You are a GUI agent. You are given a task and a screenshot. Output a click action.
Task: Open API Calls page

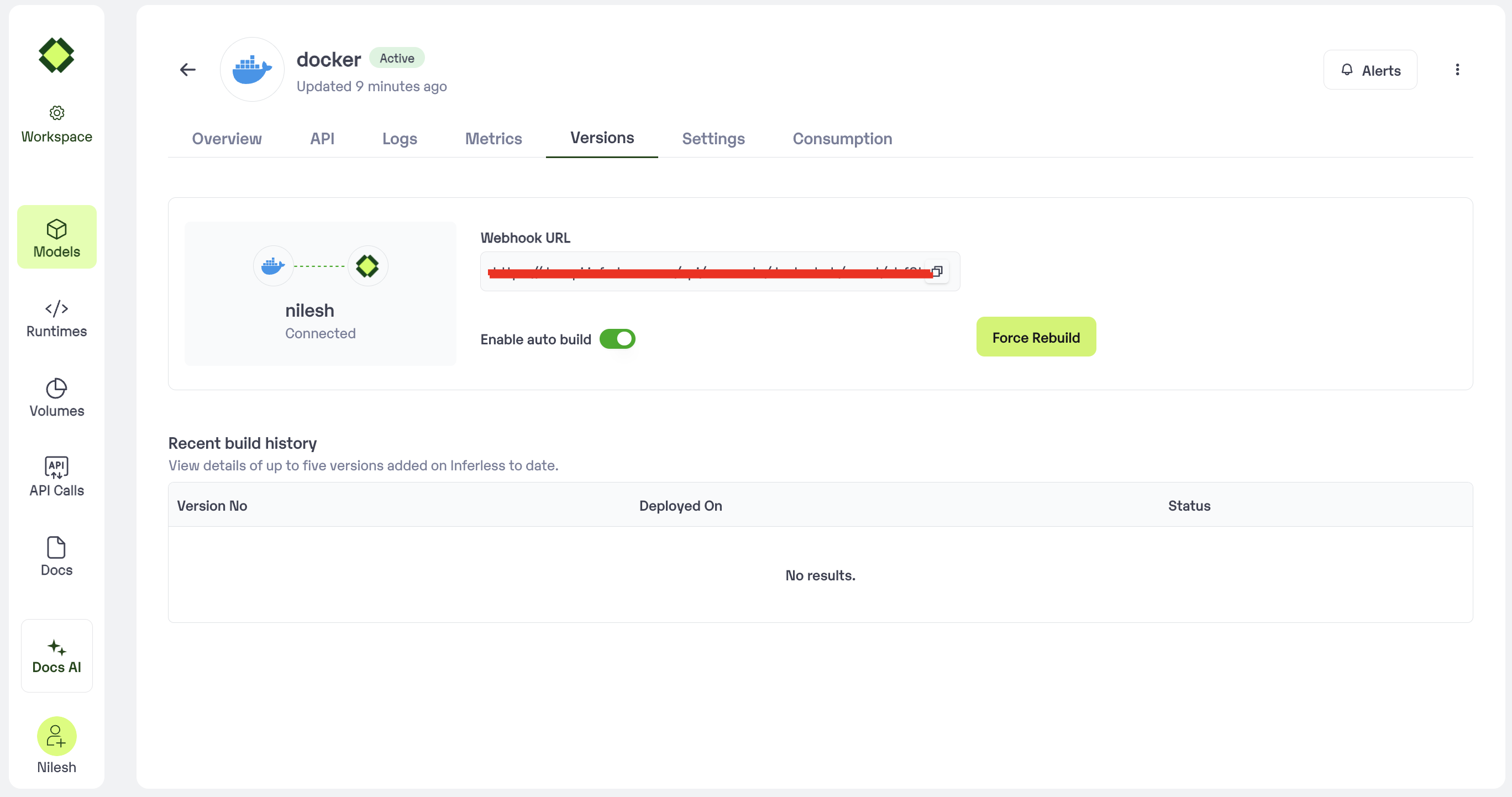point(56,477)
